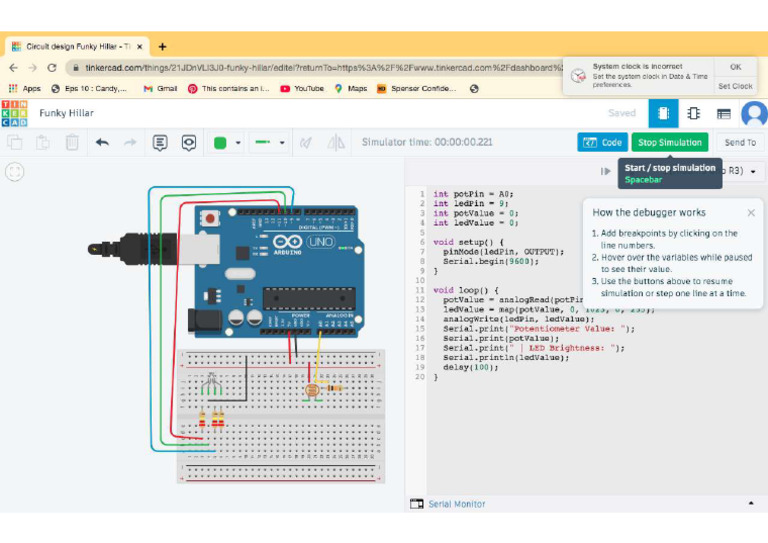
Task: Undo the last action
Action: 102,142
